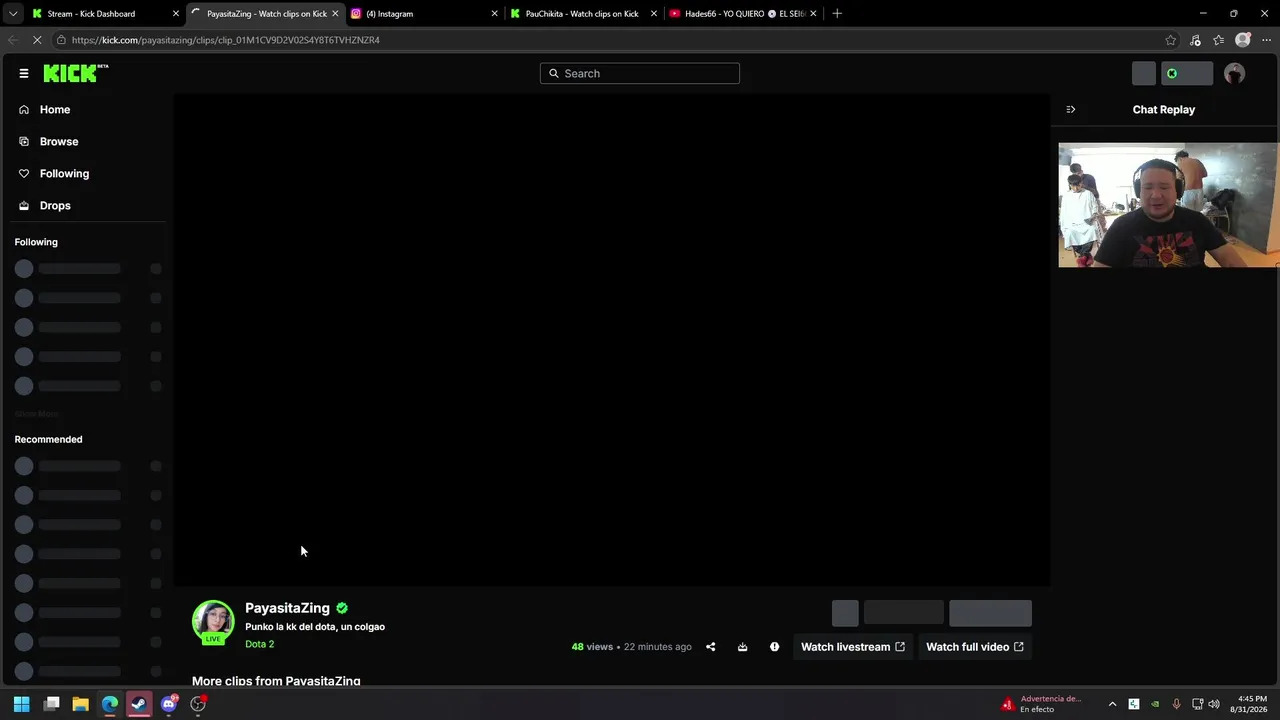The height and width of the screenshot is (720, 1280).
Task: Click the address bar URL
Action: (x=226, y=40)
